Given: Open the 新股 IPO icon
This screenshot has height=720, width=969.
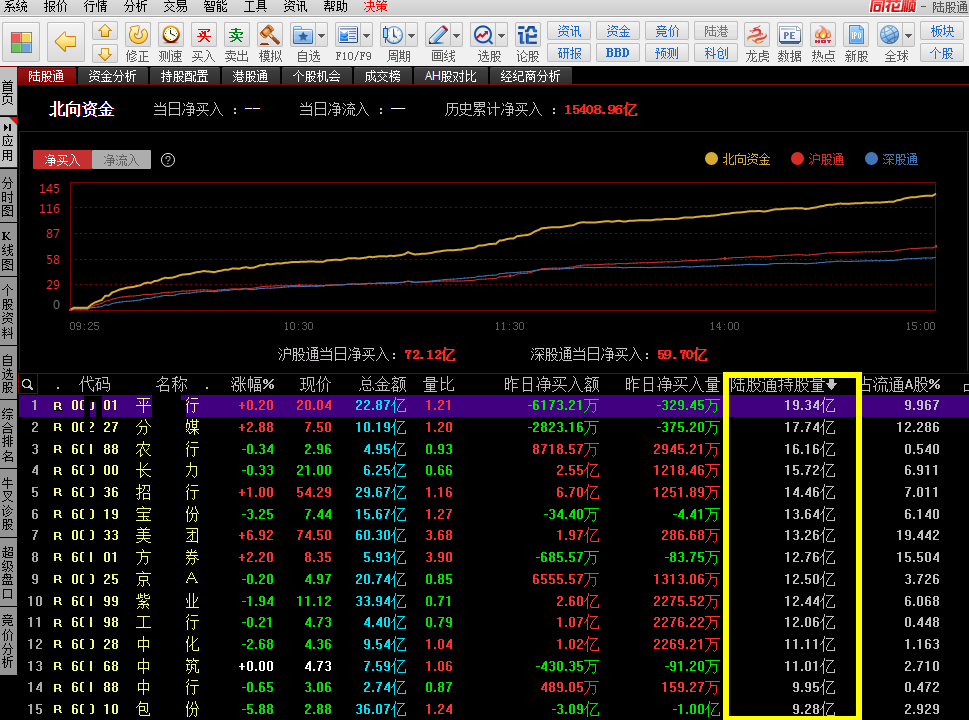Looking at the screenshot, I should [856, 43].
